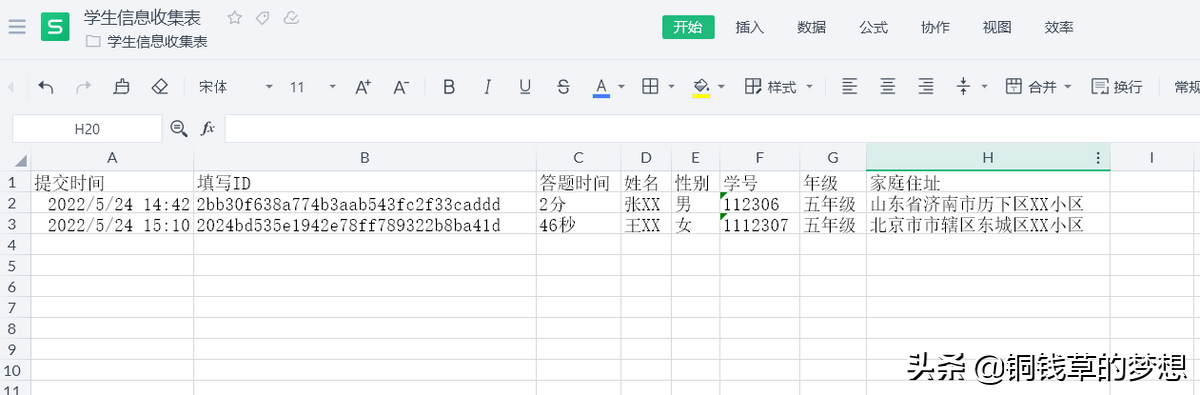Select column B header

pyautogui.click(x=365, y=158)
